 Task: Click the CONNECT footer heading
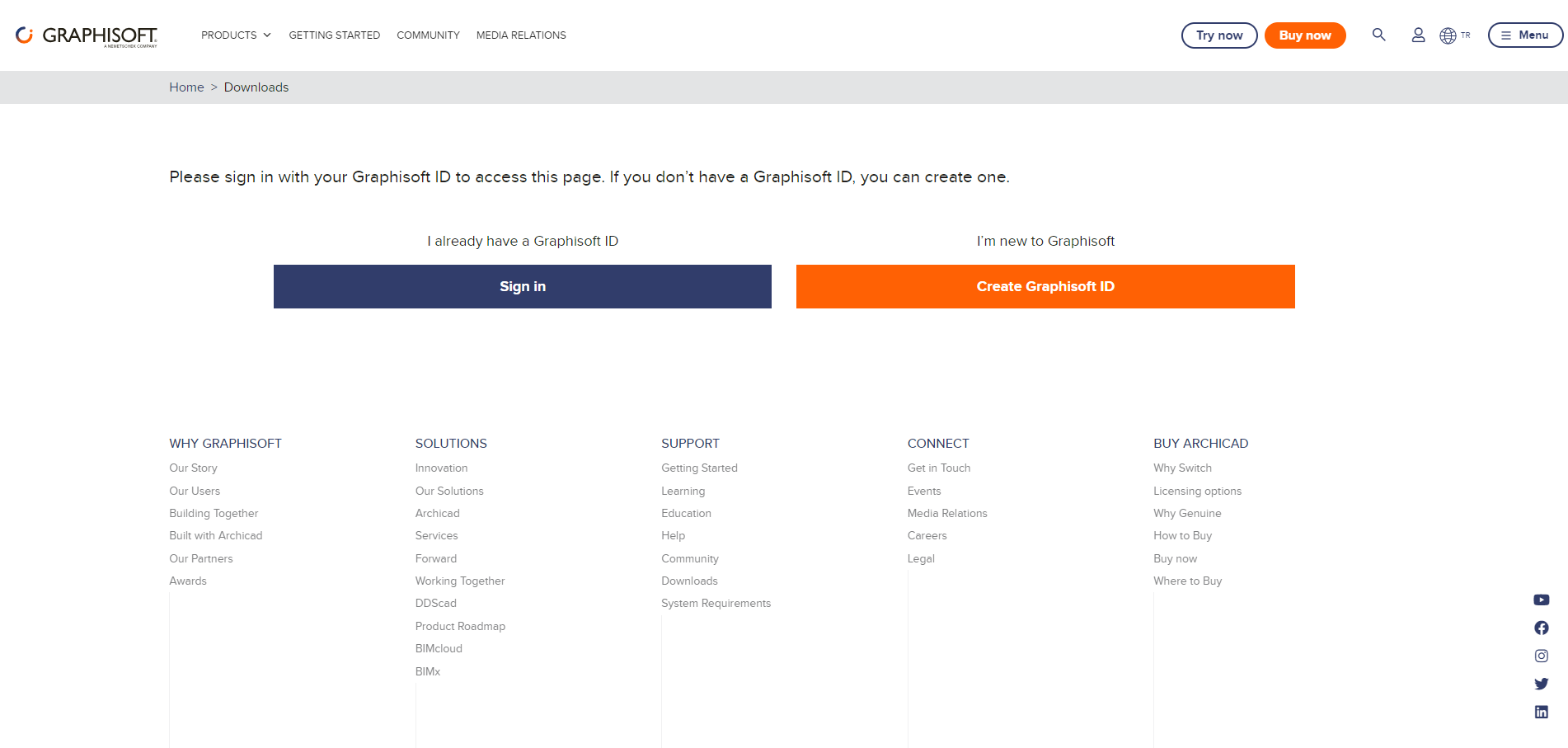click(938, 444)
